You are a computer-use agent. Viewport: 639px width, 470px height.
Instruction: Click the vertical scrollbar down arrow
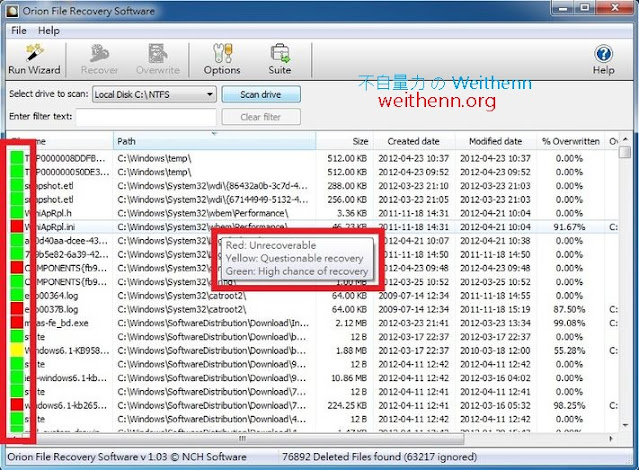tap(625, 426)
